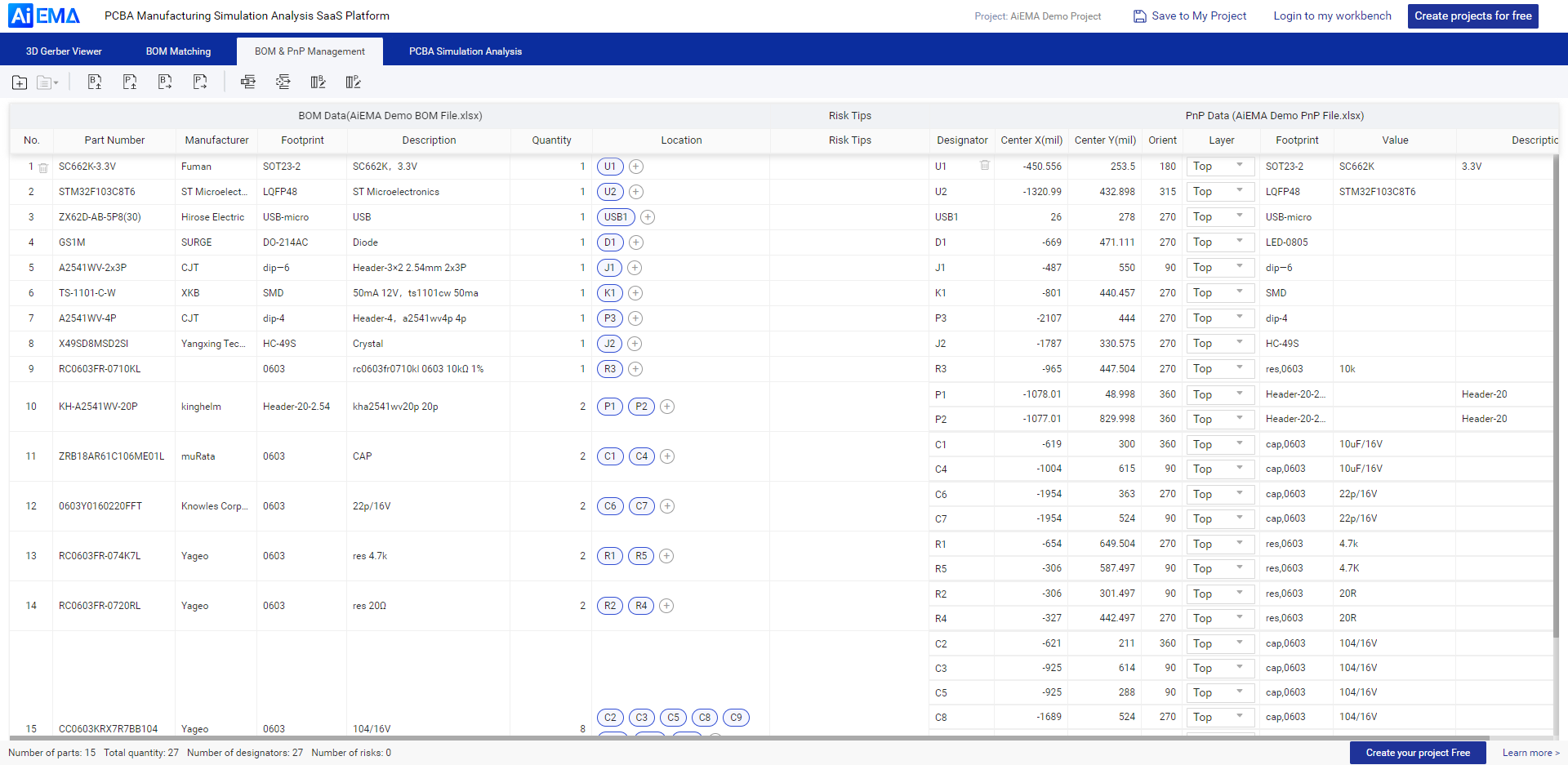Select BOM & PnP Management tab

310,51
